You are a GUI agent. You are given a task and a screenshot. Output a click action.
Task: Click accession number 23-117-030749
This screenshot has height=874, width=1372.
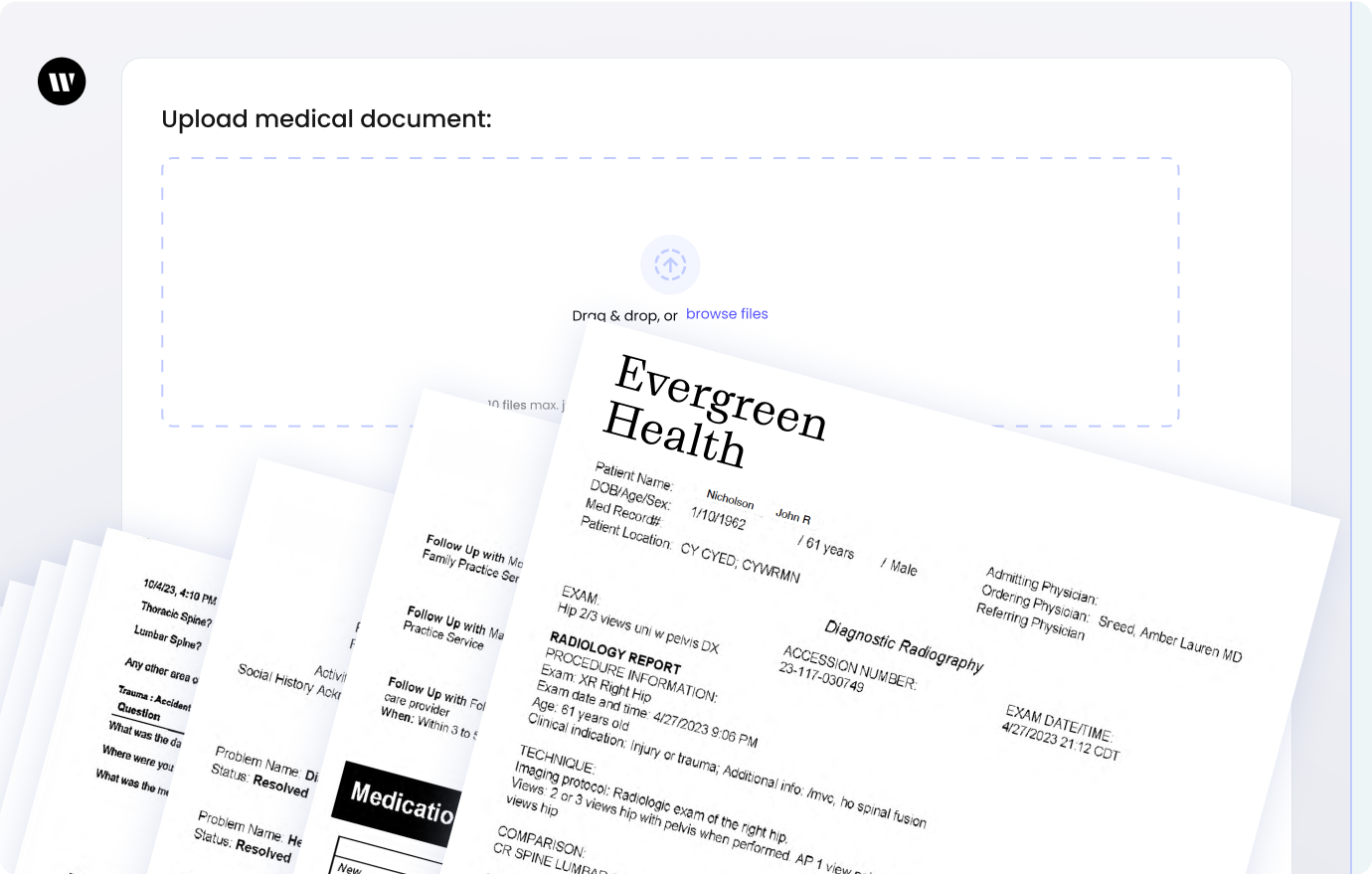pos(821,677)
